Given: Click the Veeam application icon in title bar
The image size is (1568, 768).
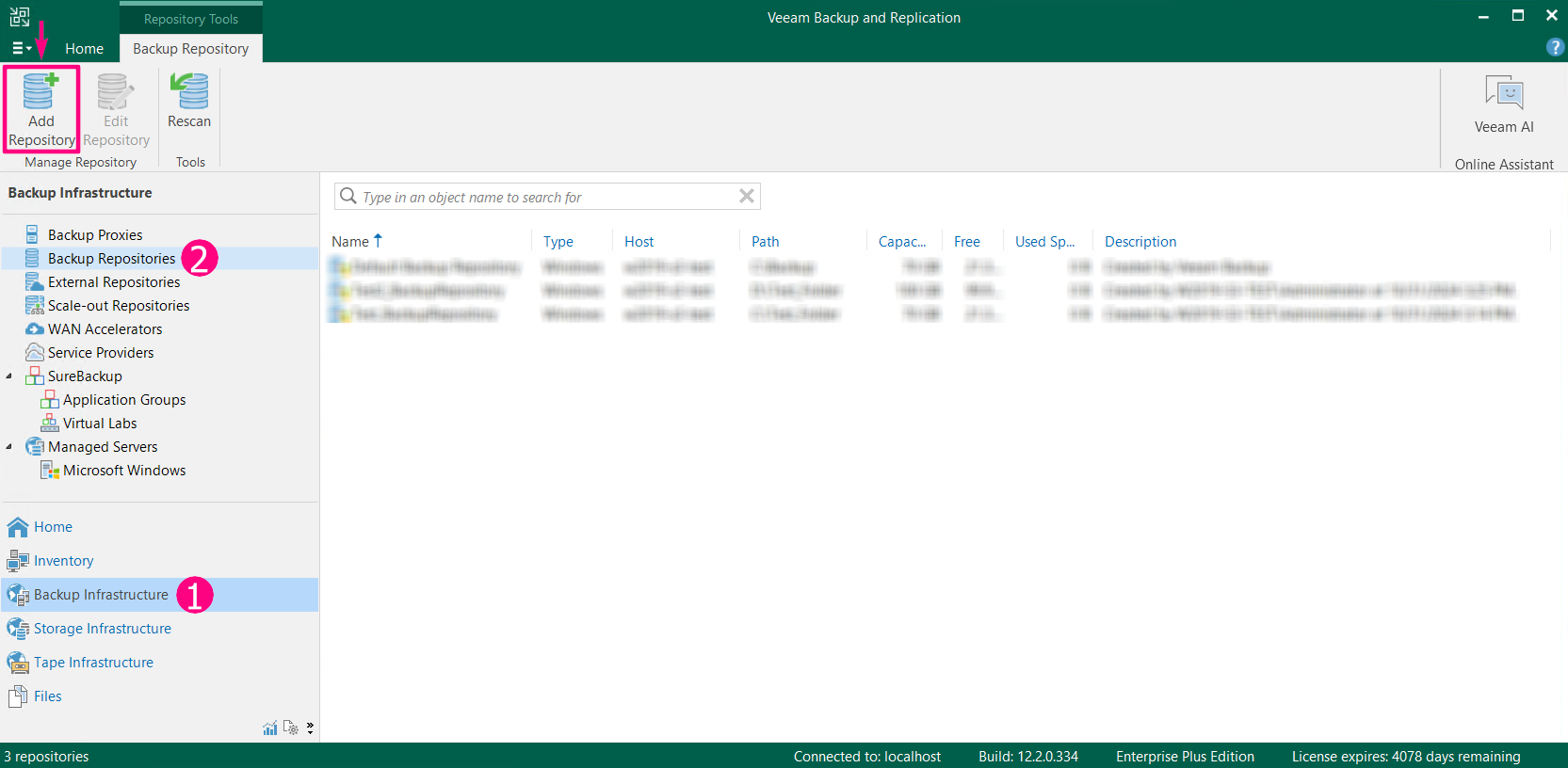Looking at the screenshot, I should coord(20,16).
